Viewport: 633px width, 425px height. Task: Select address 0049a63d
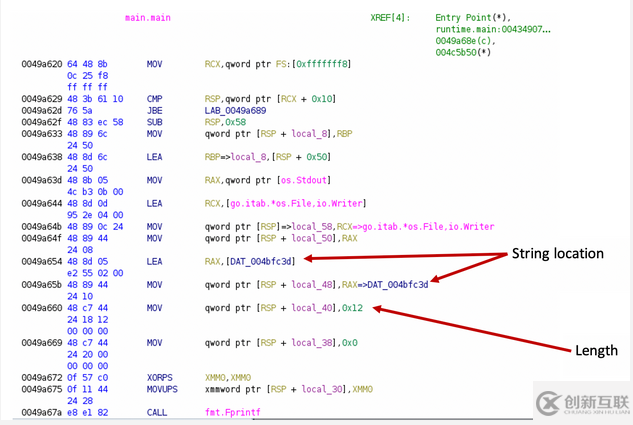coord(42,180)
